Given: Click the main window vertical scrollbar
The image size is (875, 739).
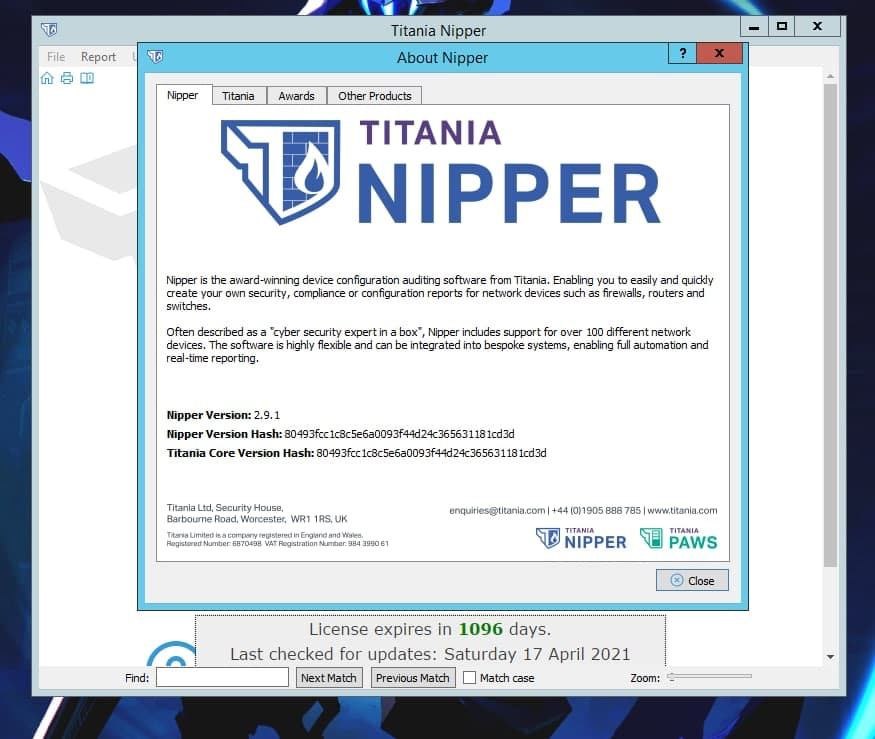Looking at the screenshot, I should (830, 325).
